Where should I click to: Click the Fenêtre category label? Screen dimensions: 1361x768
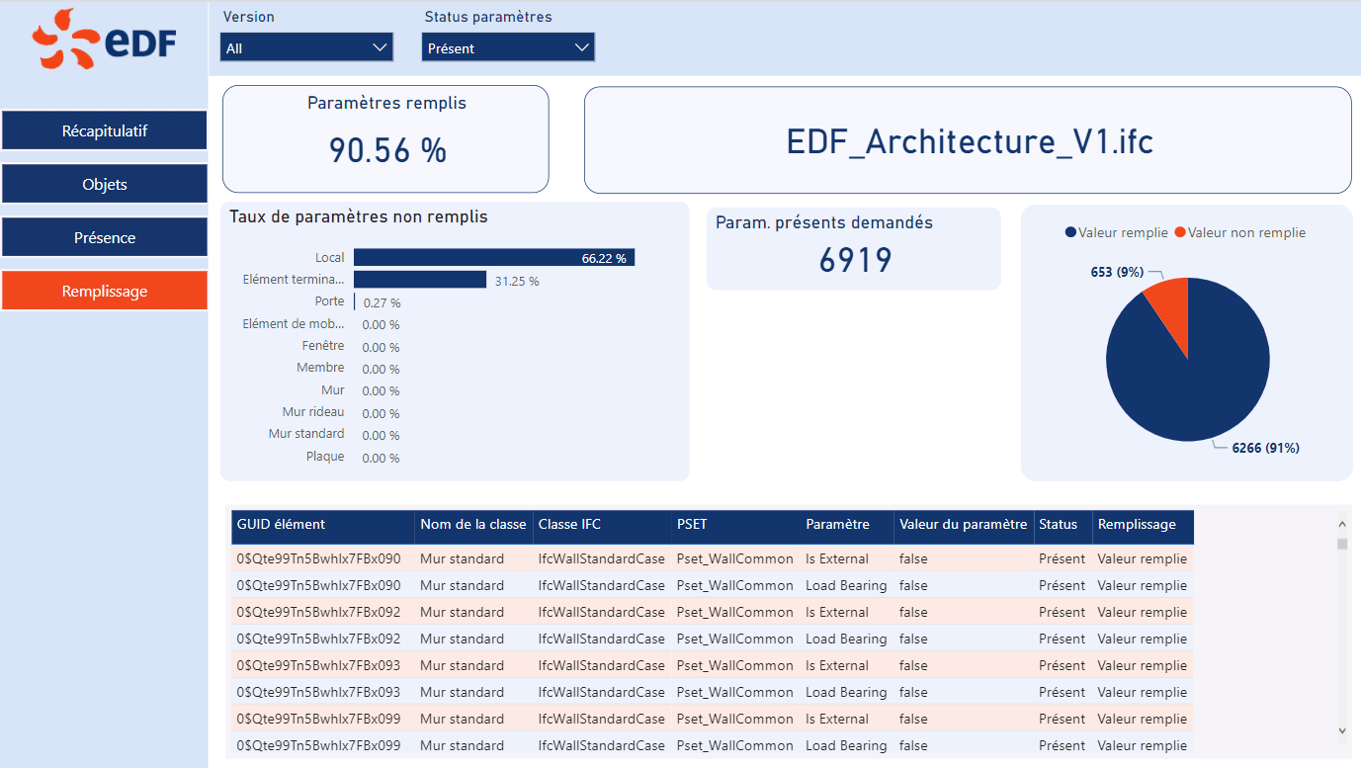pyautogui.click(x=323, y=346)
